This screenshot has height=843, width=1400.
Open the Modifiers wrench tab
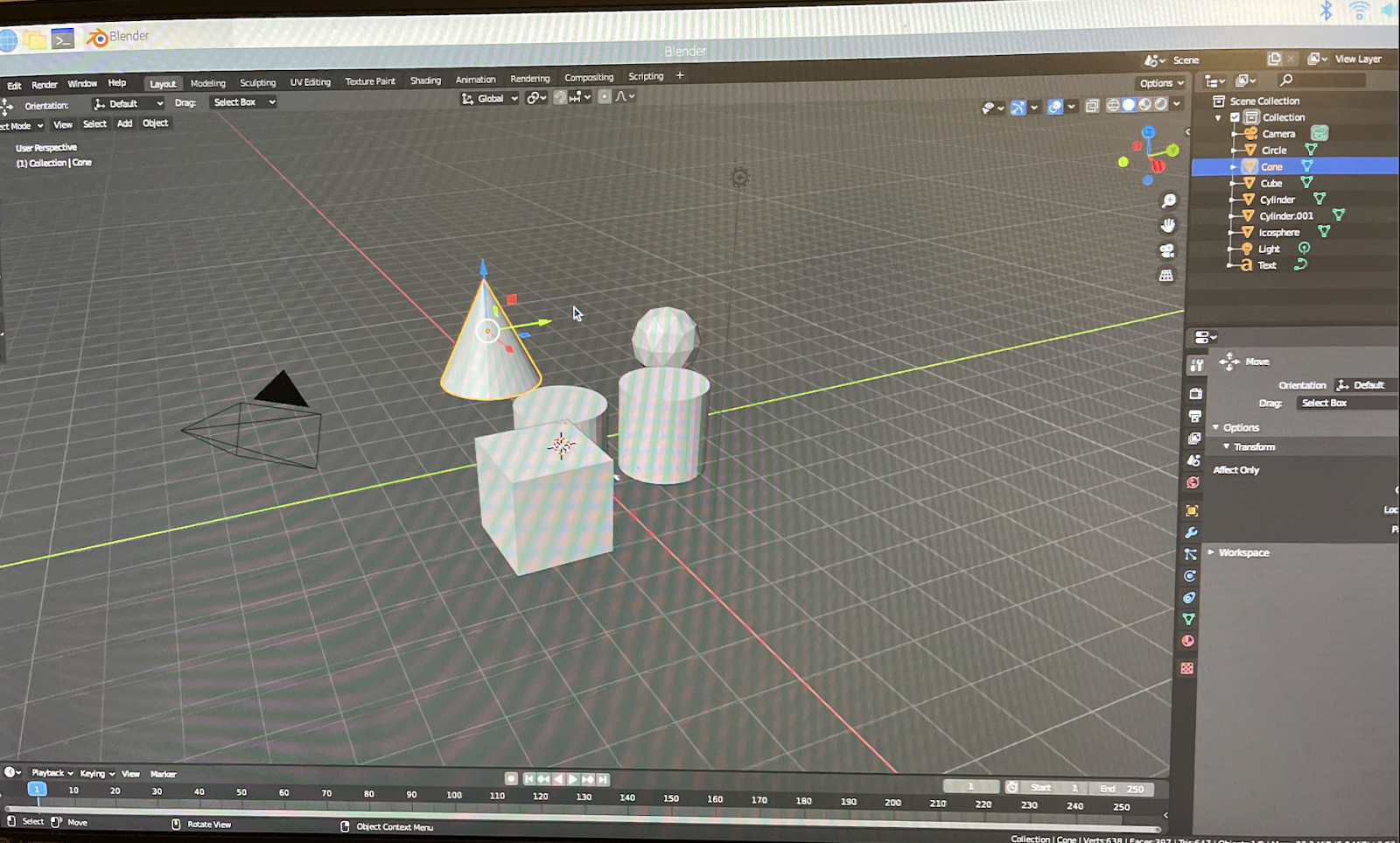[x=1191, y=532]
